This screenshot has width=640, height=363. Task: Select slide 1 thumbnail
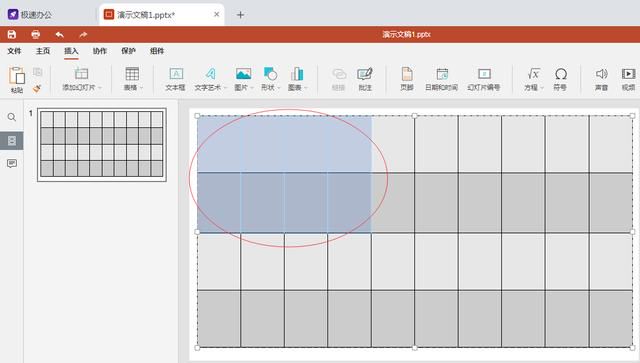[102, 145]
